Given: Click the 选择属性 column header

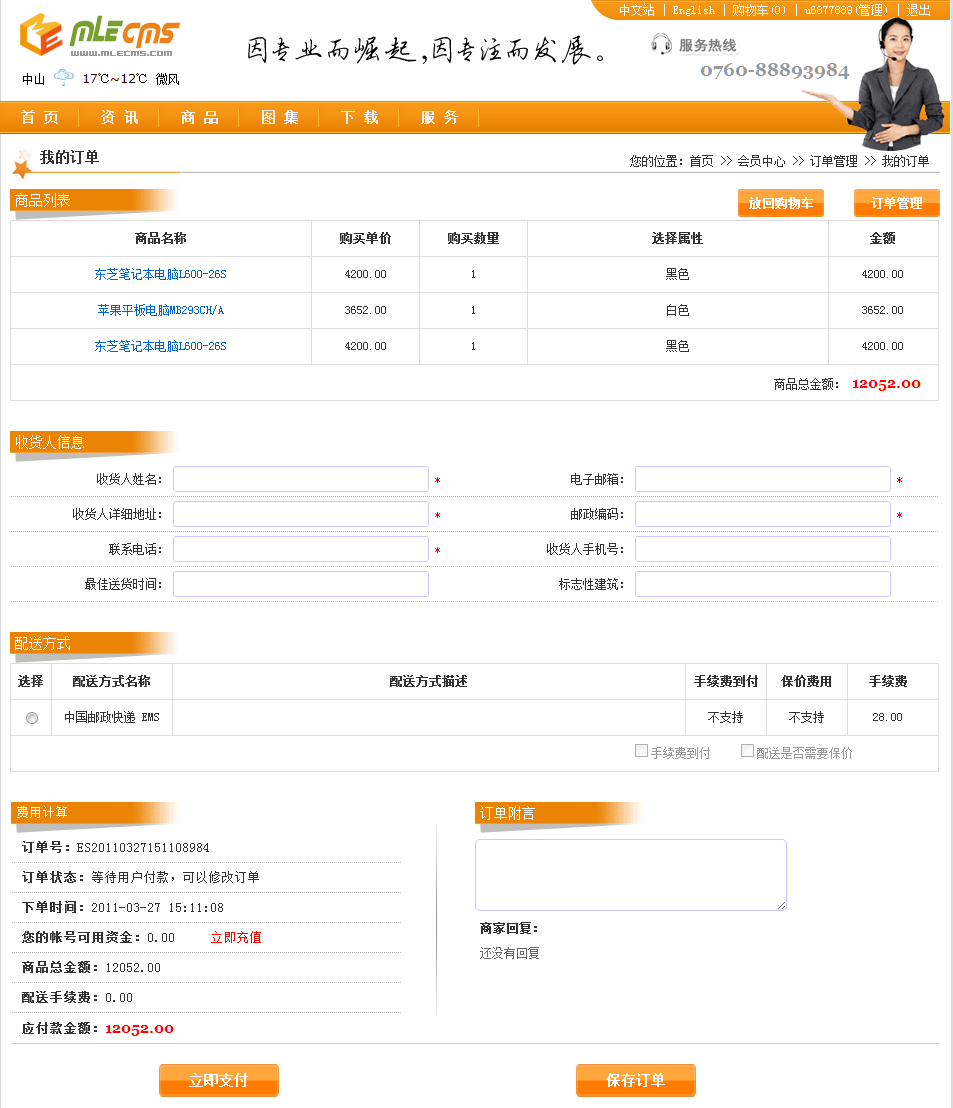Looking at the screenshot, I should coord(677,238).
